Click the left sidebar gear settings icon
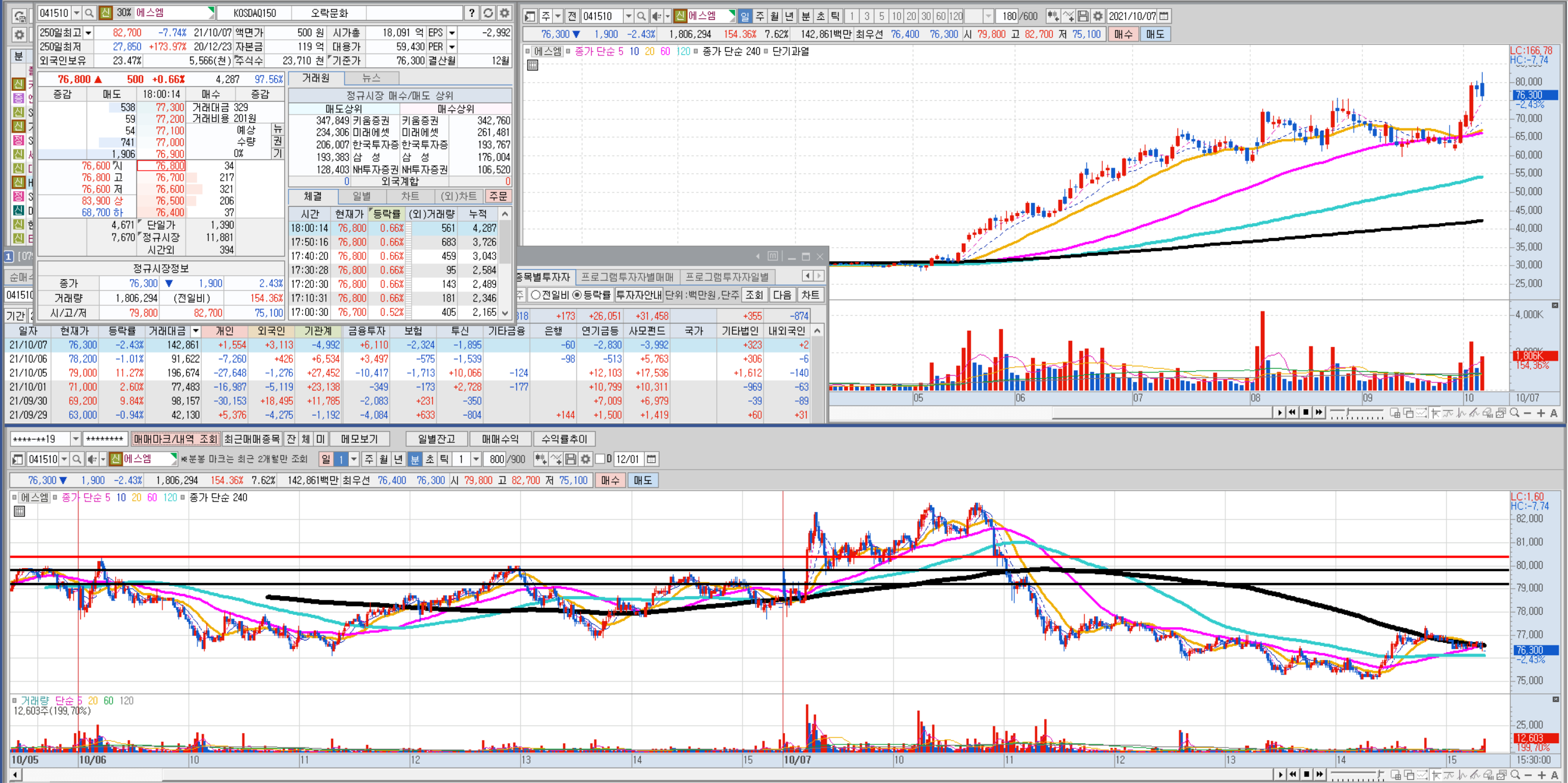This screenshot has height=783, width=1568. coord(19,35)
